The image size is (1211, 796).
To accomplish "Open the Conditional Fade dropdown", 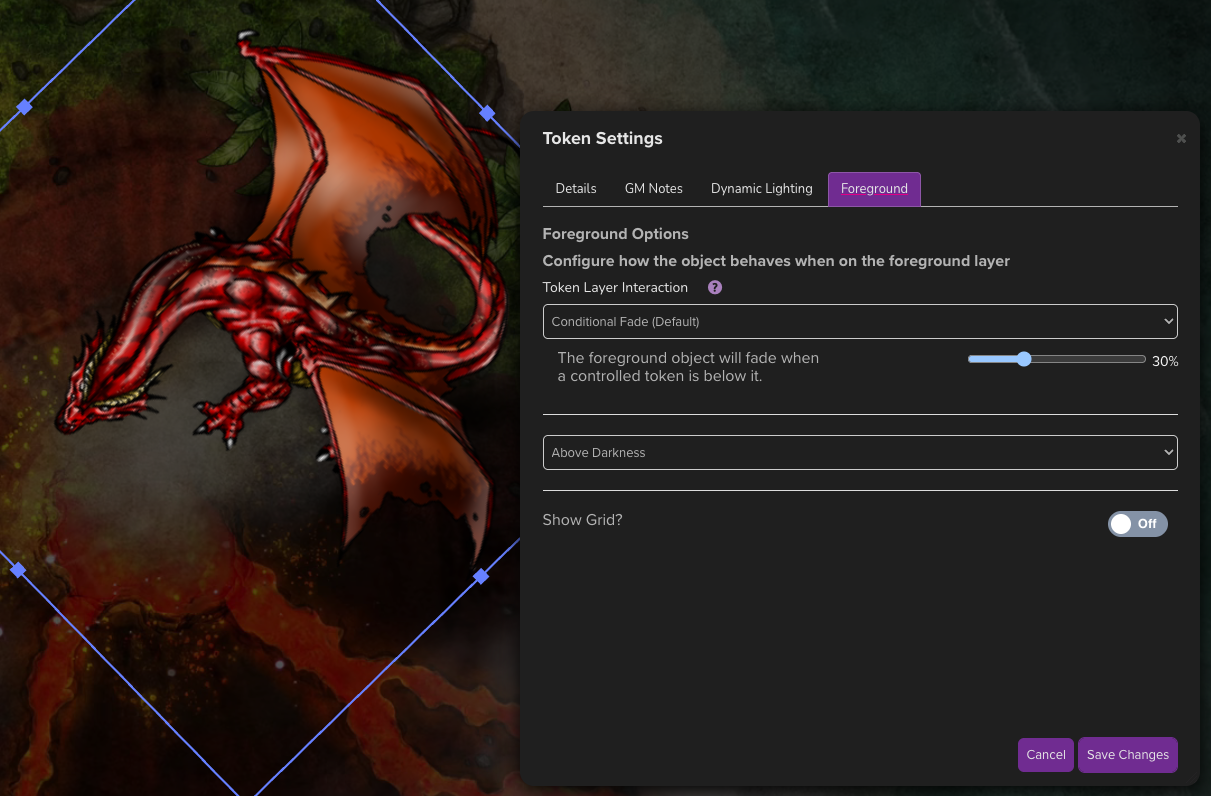I will [860, 321].
